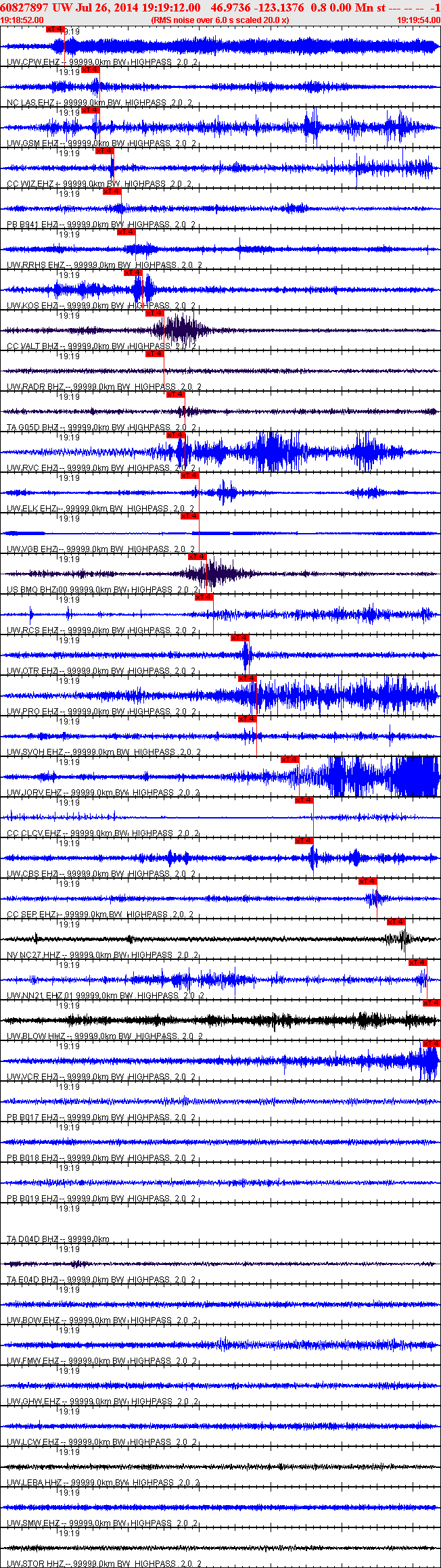The width and height of the screenshot is (441, 1568).
Task: Click the start time 19:18:52.00 label
Action: click(22, 20)
